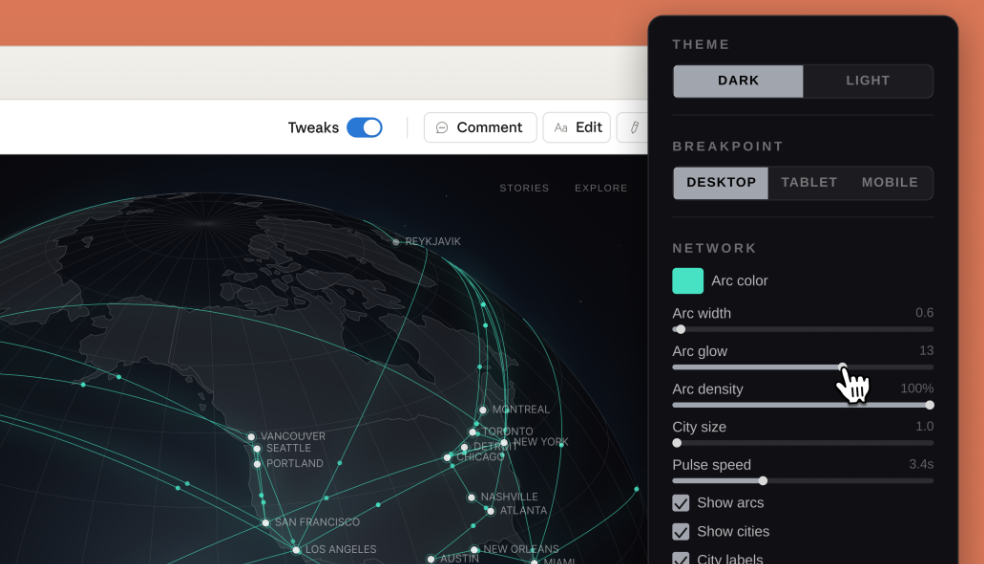Viewport: 984px width, 564px height.
Task: Click the Edit button
Action: point(577,128)
